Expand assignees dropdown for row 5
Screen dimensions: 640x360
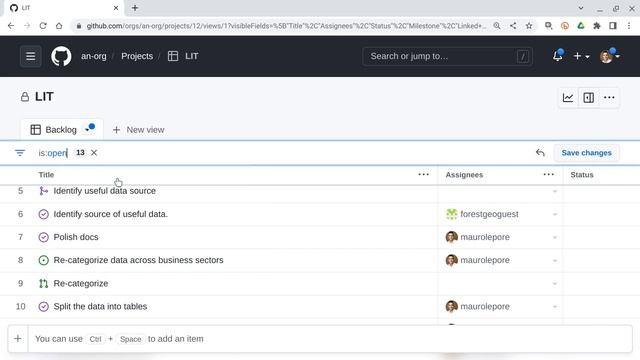555,191
